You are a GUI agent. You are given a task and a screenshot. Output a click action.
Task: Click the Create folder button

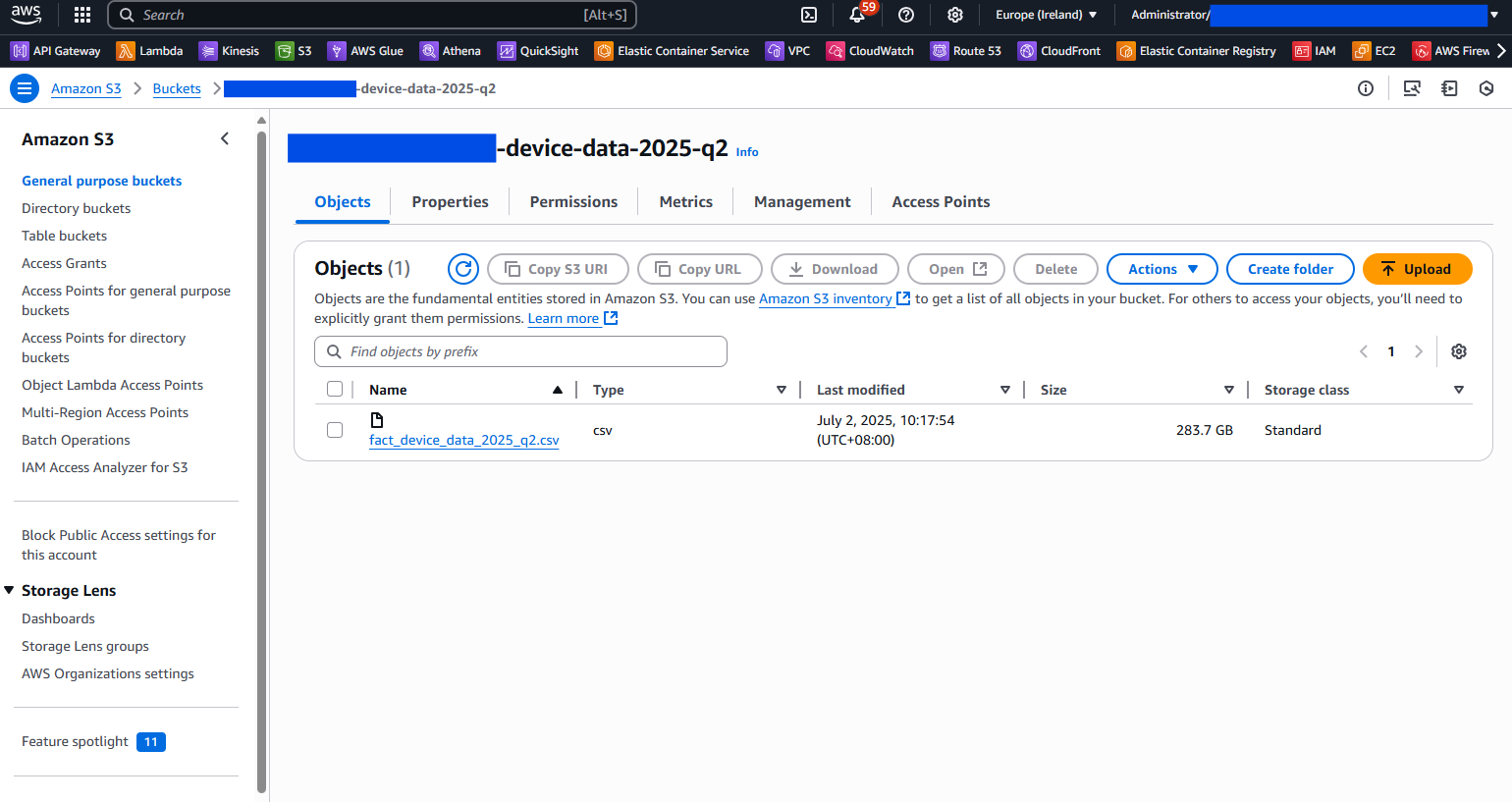click(x=1290, y=269)
